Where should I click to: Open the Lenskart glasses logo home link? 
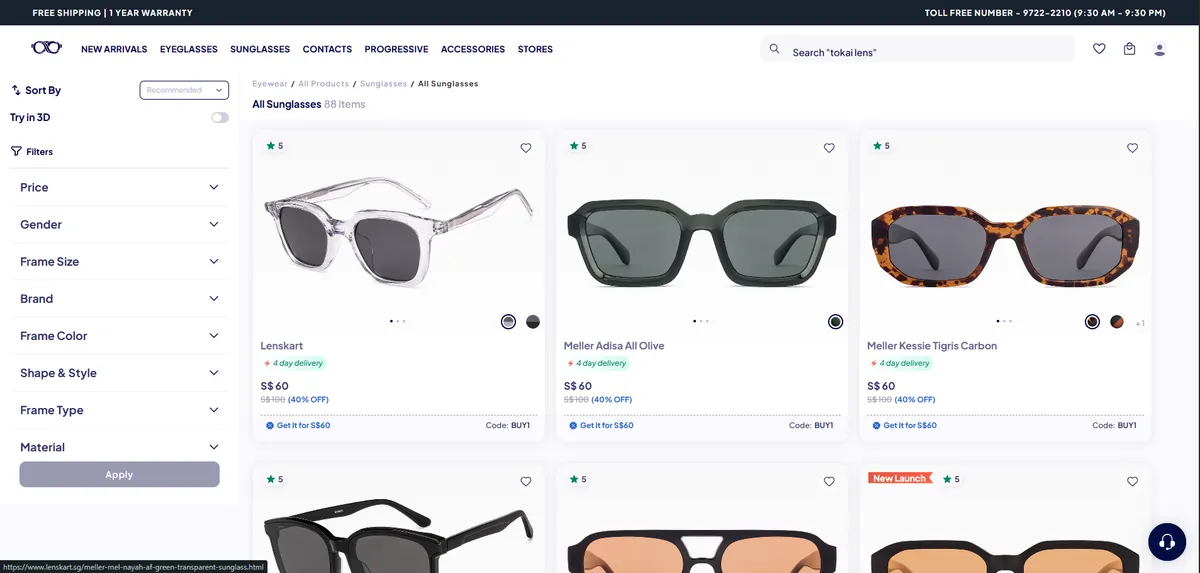(46, 48)
